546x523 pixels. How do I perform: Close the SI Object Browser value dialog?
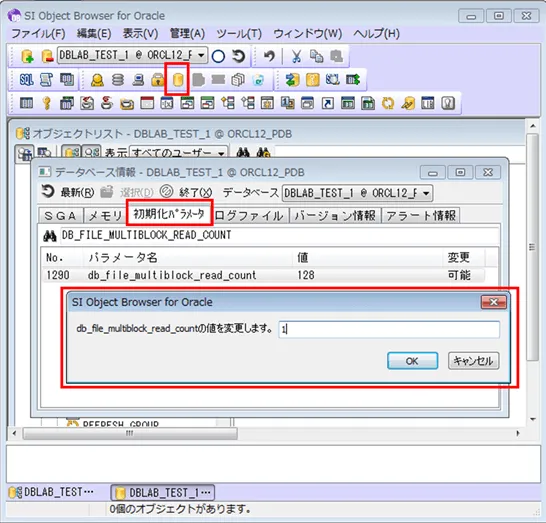[493, 302]
